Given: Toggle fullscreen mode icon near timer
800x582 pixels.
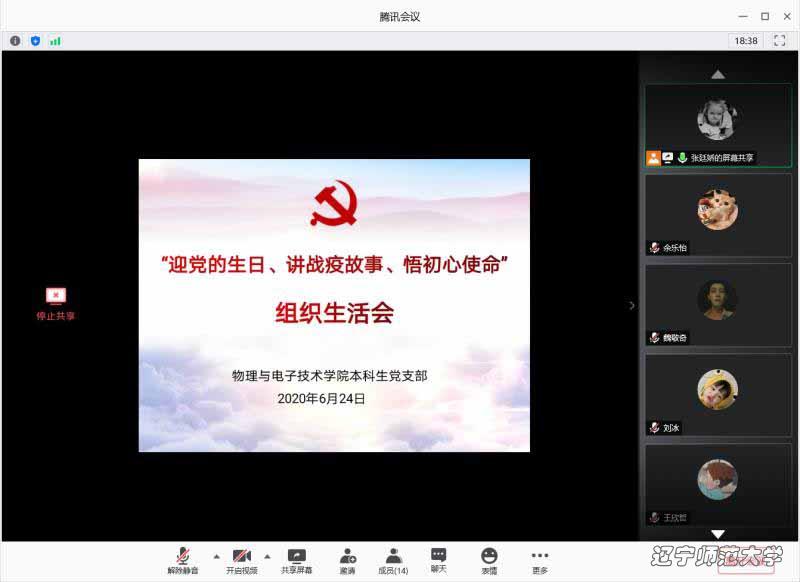Looking at the screenshot, I should [779, 41].
